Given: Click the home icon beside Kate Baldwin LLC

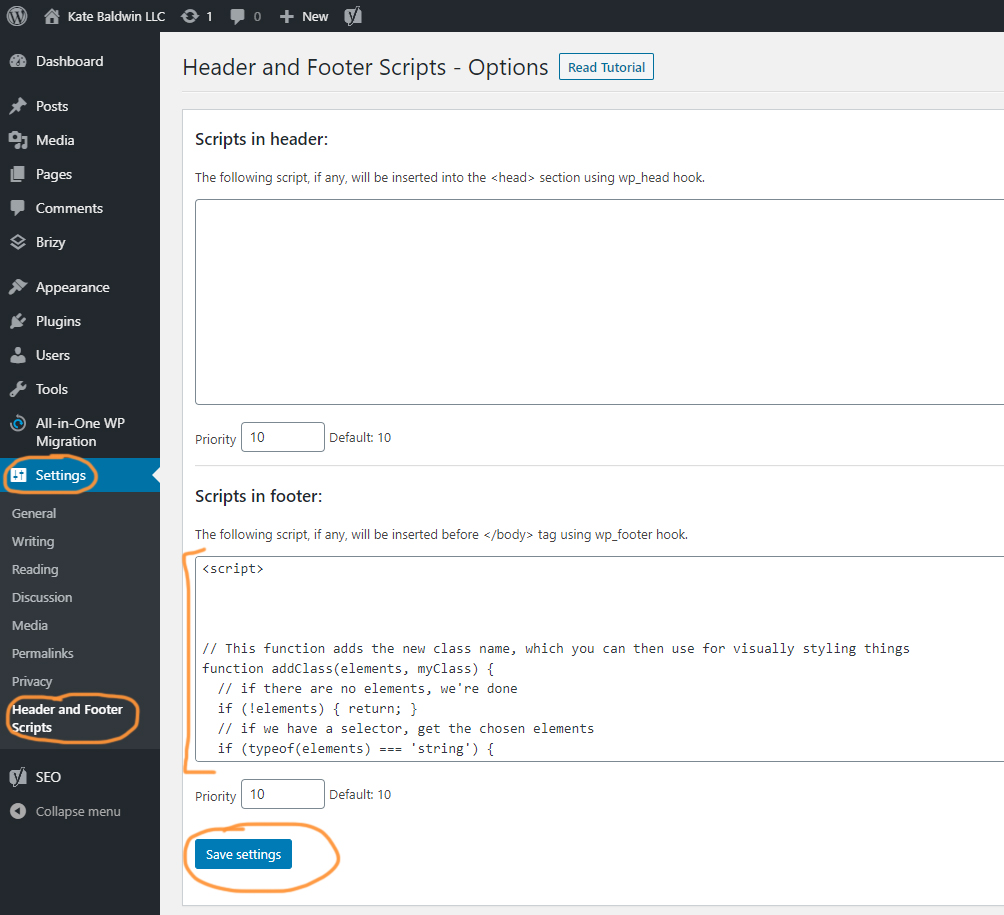Looking at the screenshot, I should [52, 16].
